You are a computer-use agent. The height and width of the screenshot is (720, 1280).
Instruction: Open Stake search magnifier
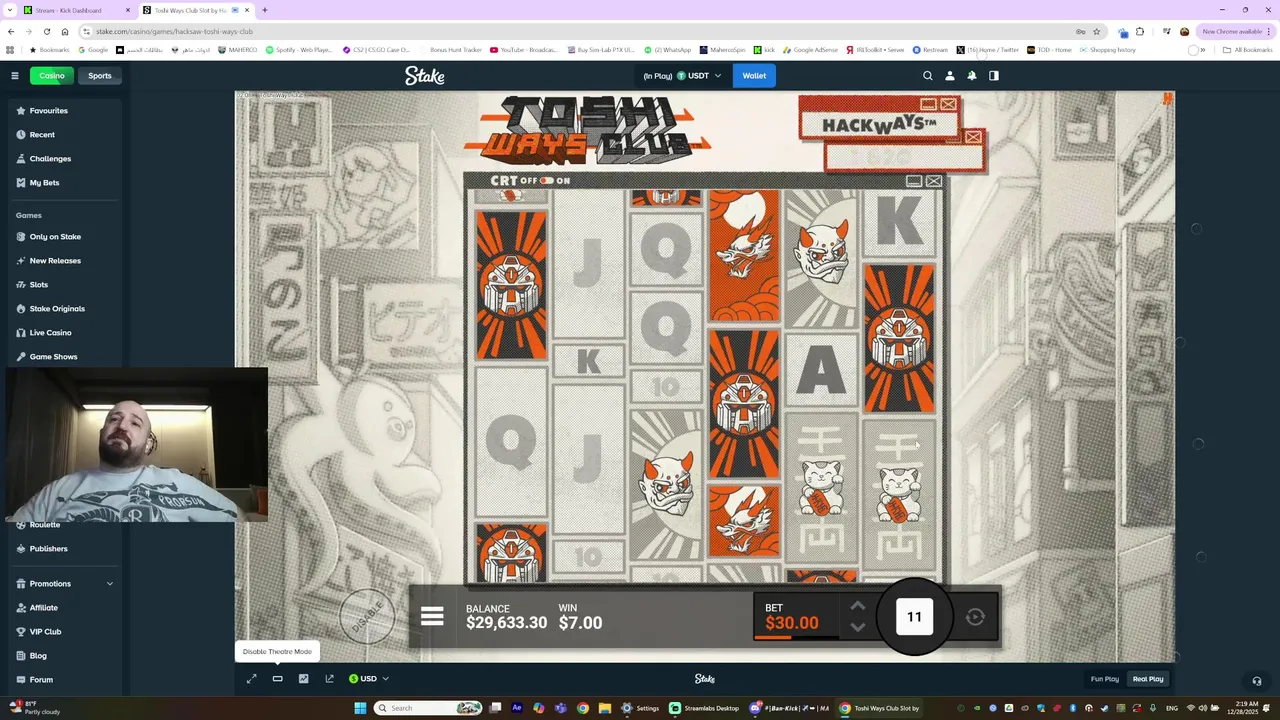click(927, 75)
